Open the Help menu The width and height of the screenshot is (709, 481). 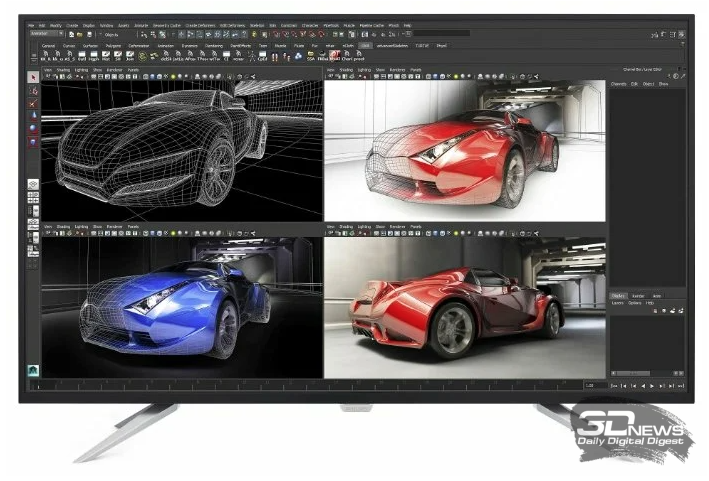pos(407,26)
